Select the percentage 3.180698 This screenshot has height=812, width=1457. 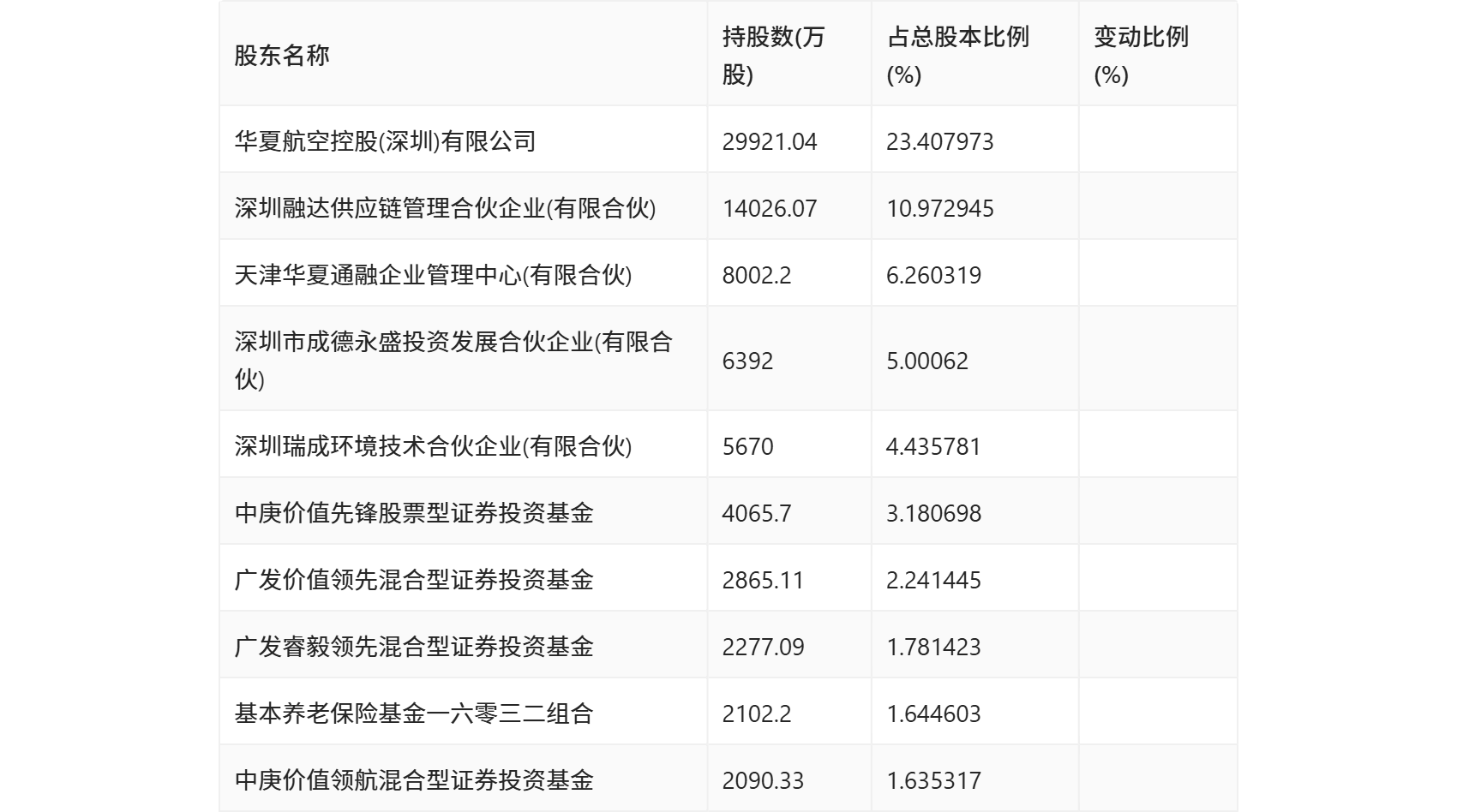(x=933, y=513)
